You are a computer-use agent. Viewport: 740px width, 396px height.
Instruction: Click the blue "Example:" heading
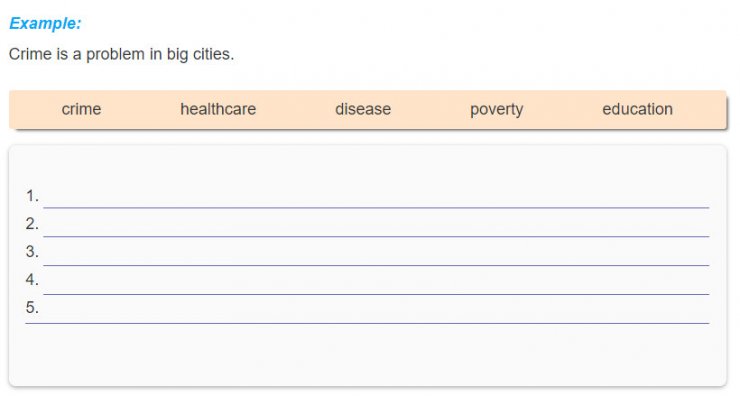point(45,24)
